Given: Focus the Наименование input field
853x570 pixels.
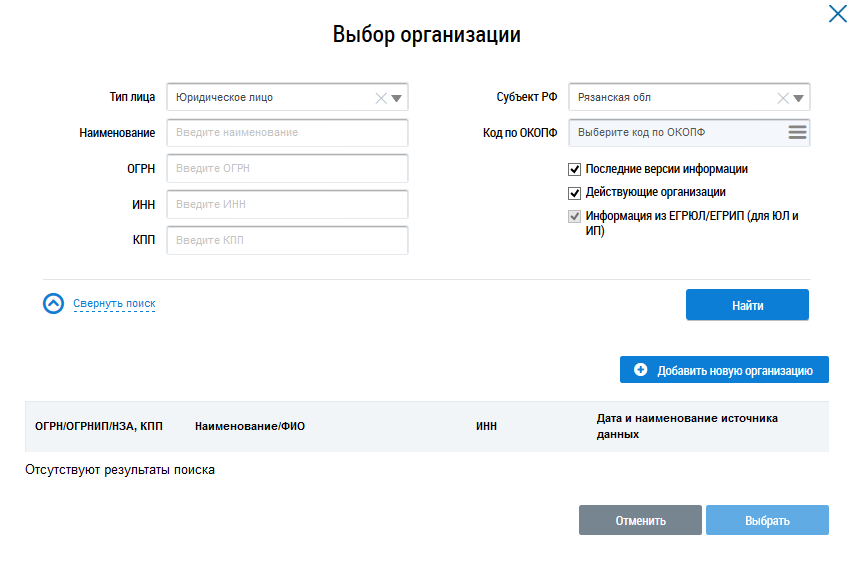Looking at the screenshot, I should 287,132.
